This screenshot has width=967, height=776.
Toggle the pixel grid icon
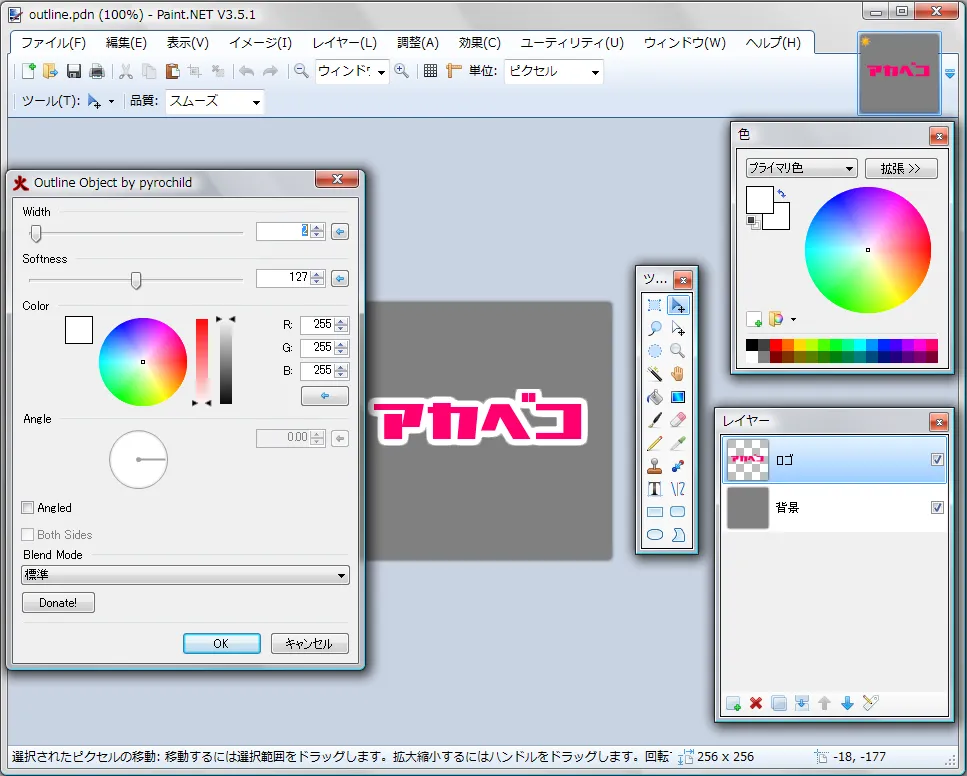point(430,71)
